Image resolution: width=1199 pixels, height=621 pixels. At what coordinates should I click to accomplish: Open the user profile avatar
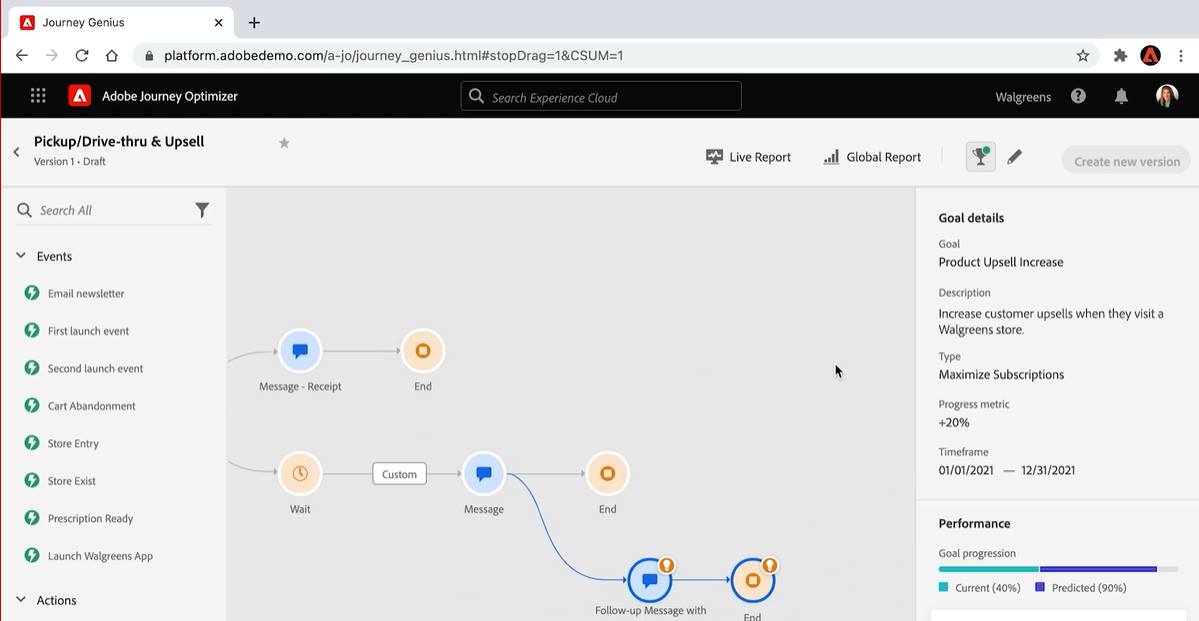[1167, 96]
